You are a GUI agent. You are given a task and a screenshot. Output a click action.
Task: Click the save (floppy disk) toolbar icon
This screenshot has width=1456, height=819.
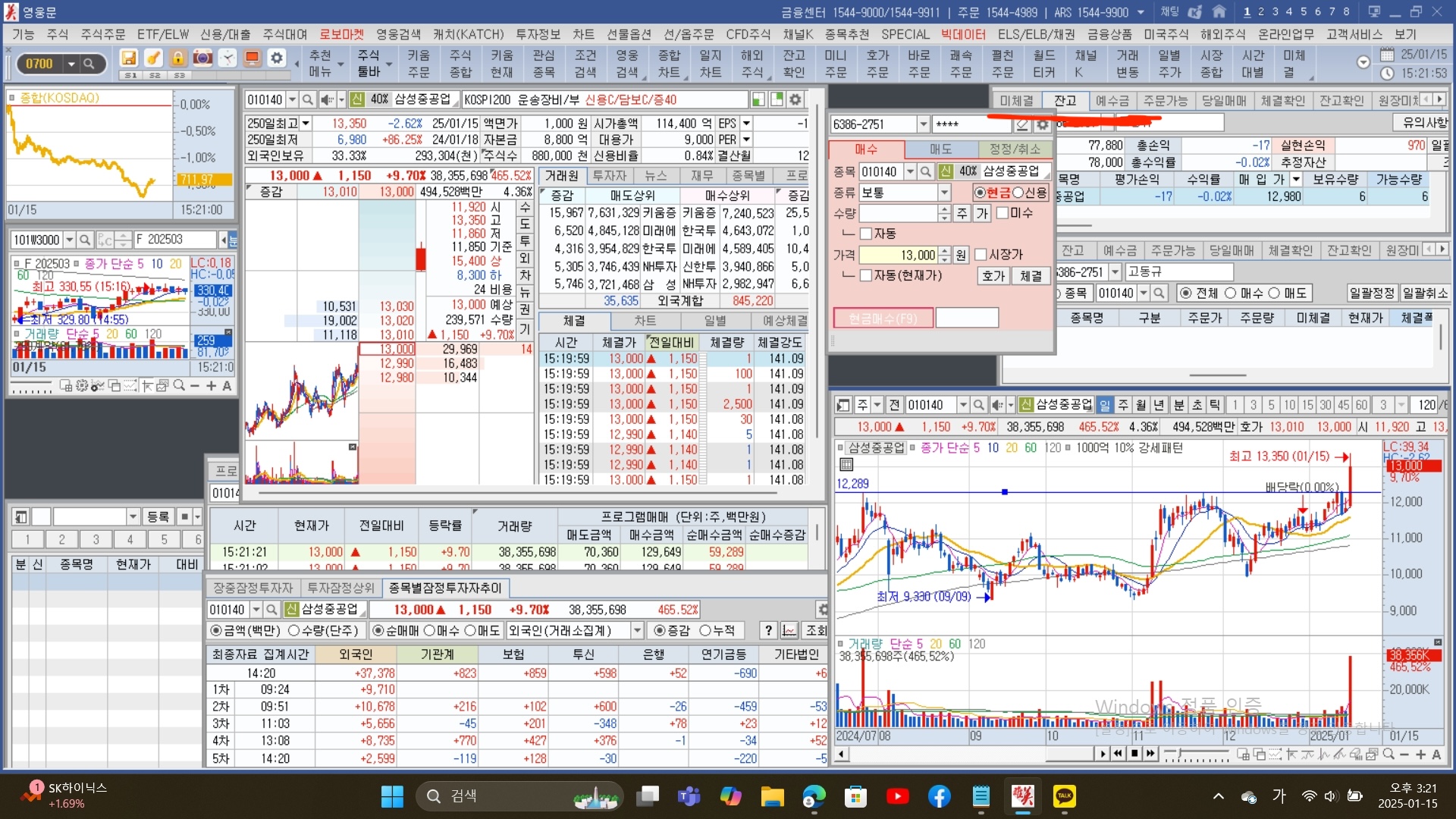(129, 58)
